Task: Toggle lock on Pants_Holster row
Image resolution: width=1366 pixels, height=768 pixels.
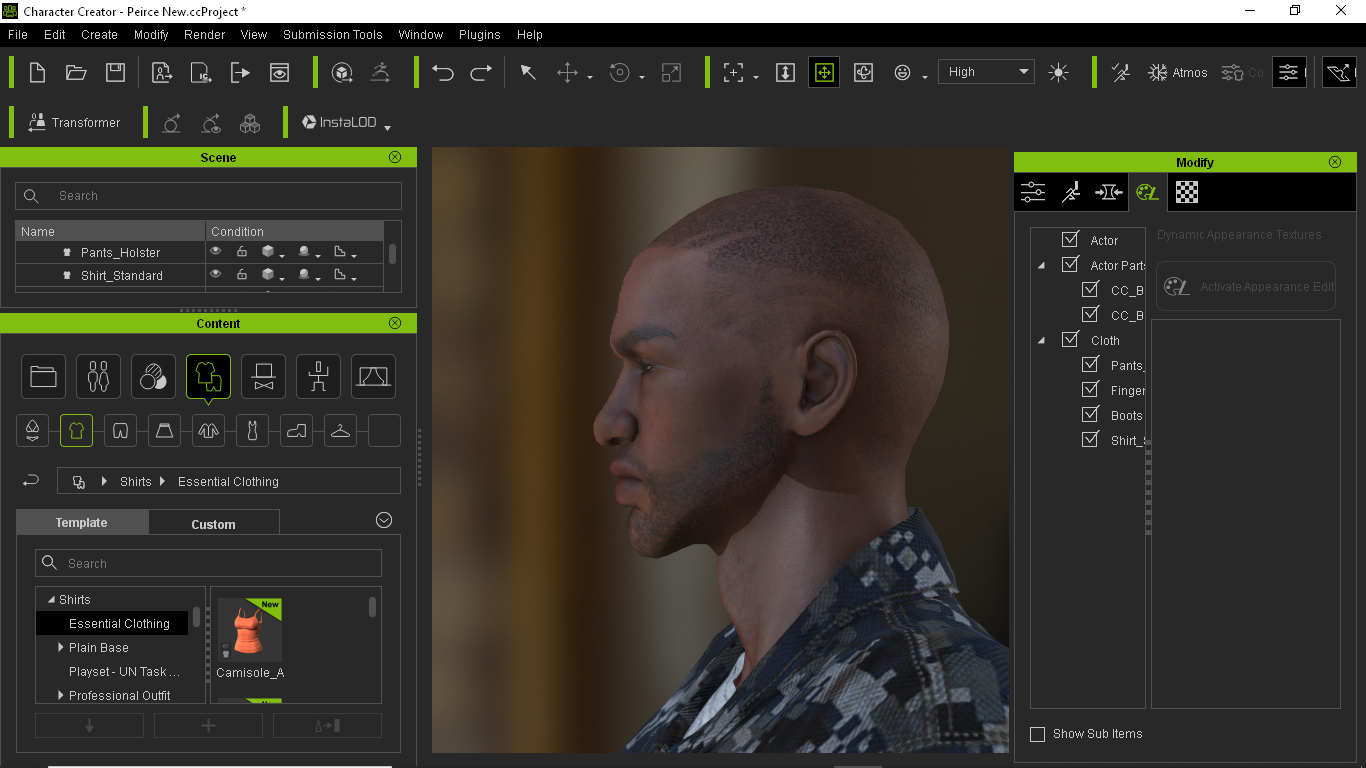Action: tap(241, 251)
